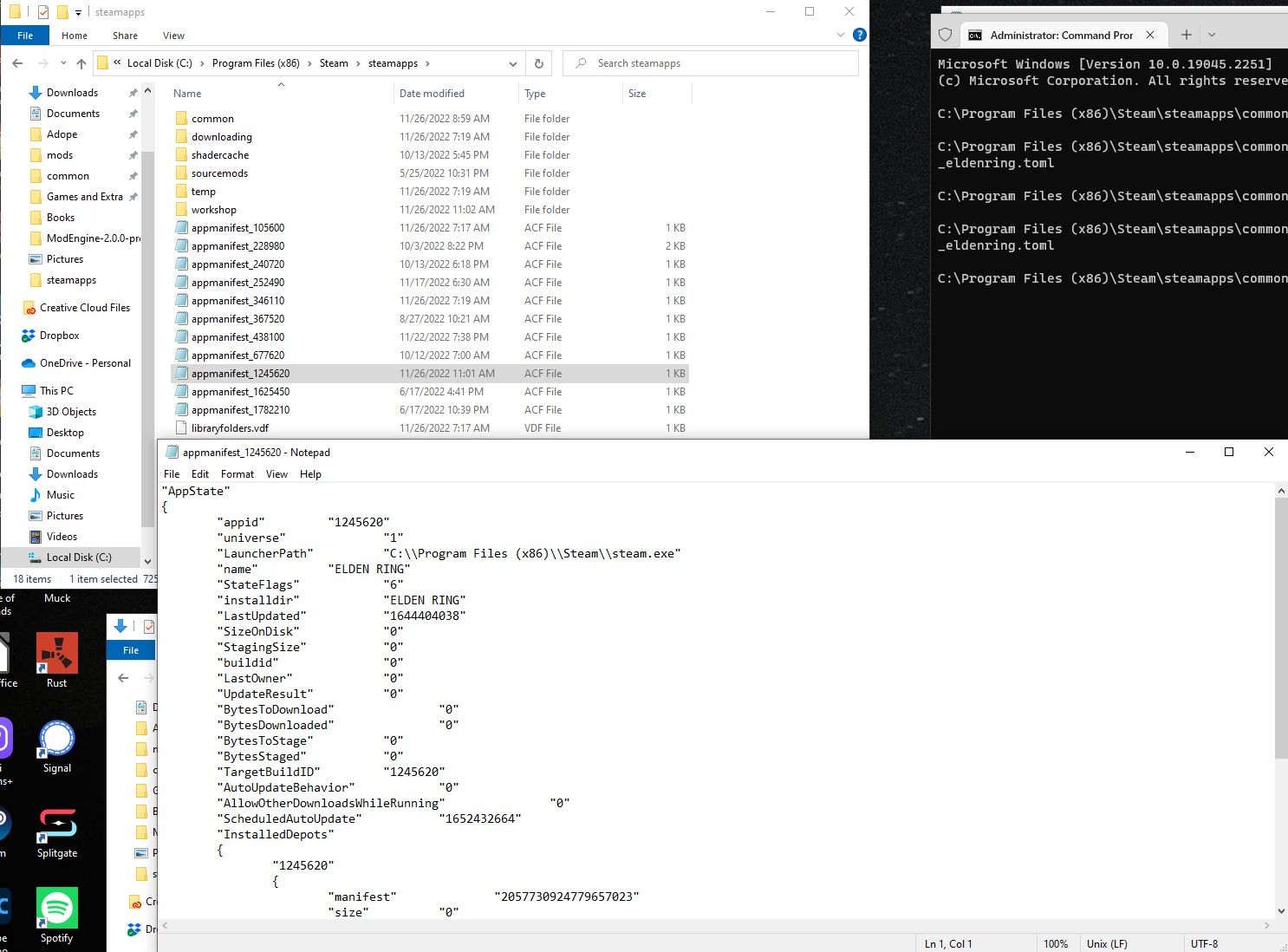Open Splitgate desktop shortcut
This screenshot has height=952, width=1288.
click(57, 832)
